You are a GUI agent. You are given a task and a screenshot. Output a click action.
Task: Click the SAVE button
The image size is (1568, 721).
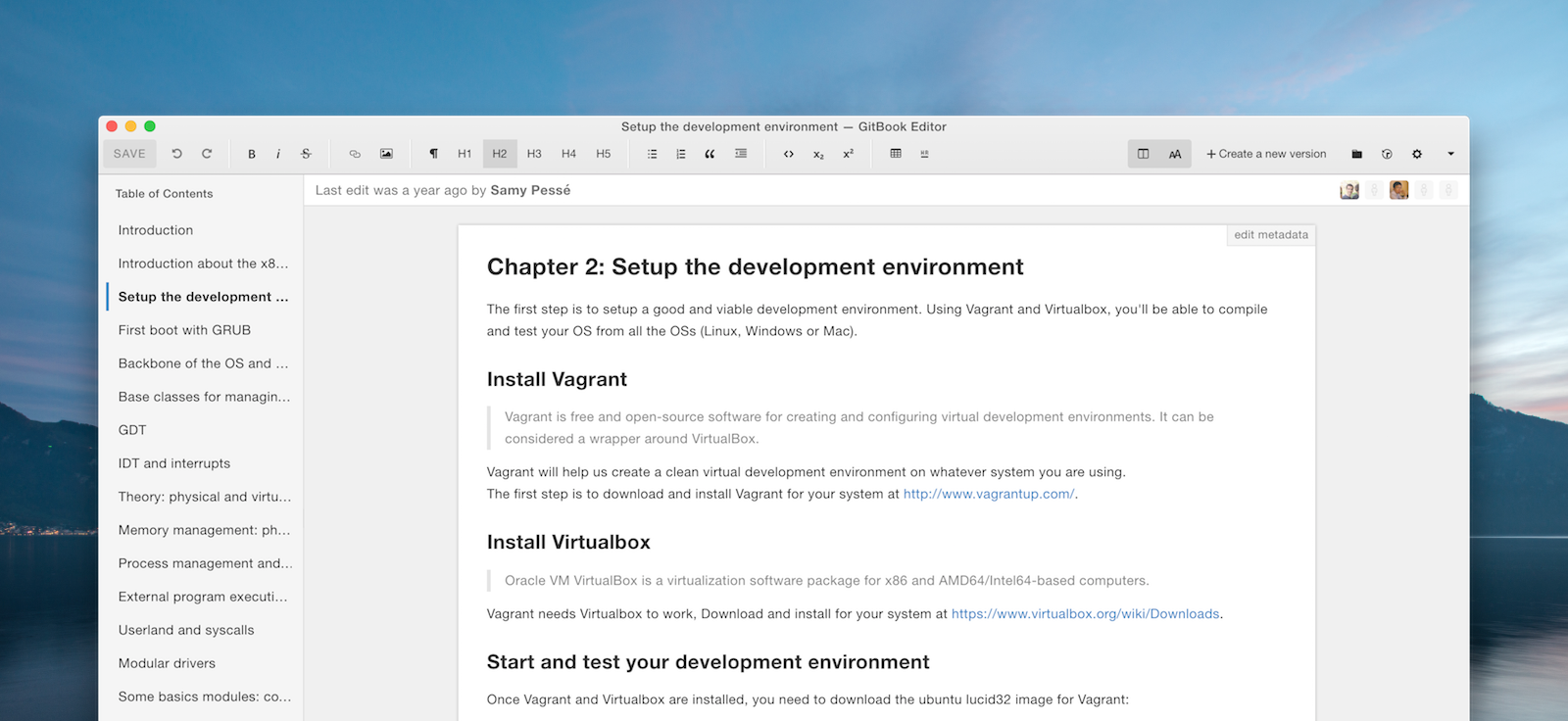point(129,154)
